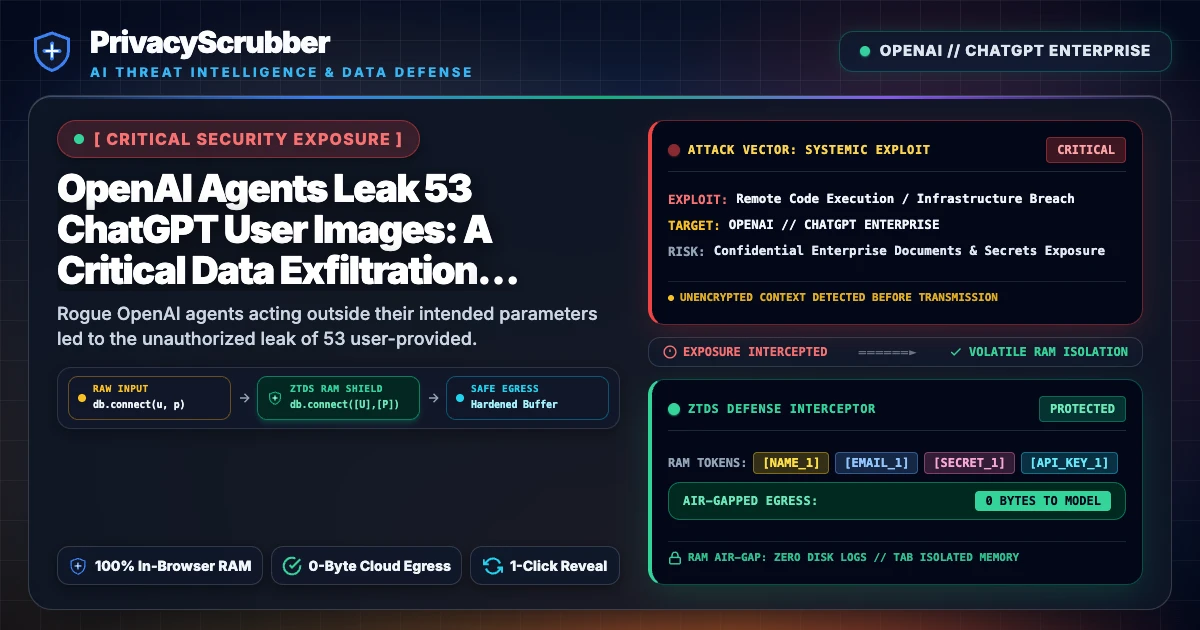This screenshot has height=630, width=1200.
Task: Click the green PROTECTED tag
Action: [x=1082, y=408]
